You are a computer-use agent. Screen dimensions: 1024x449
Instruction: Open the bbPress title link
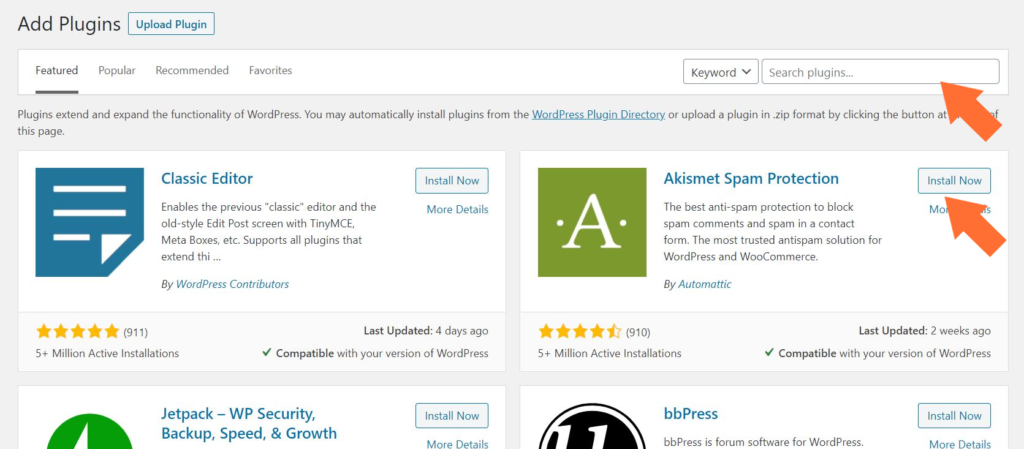tap(690, 414)
